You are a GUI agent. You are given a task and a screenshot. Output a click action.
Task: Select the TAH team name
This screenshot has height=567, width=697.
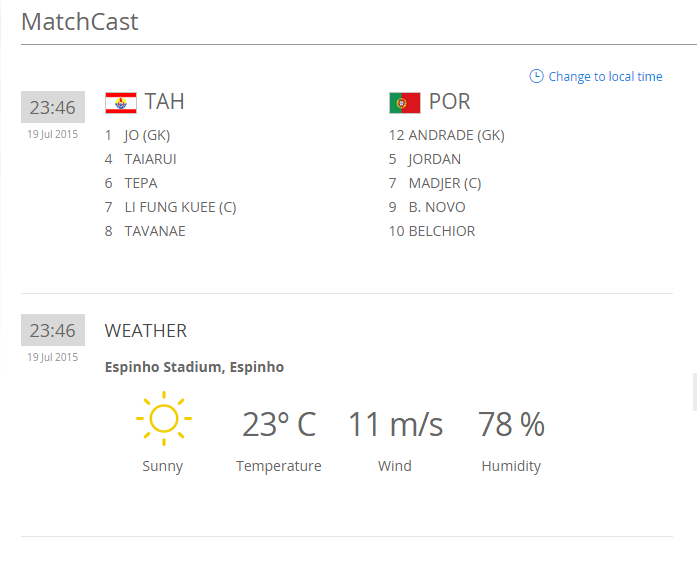165,102
